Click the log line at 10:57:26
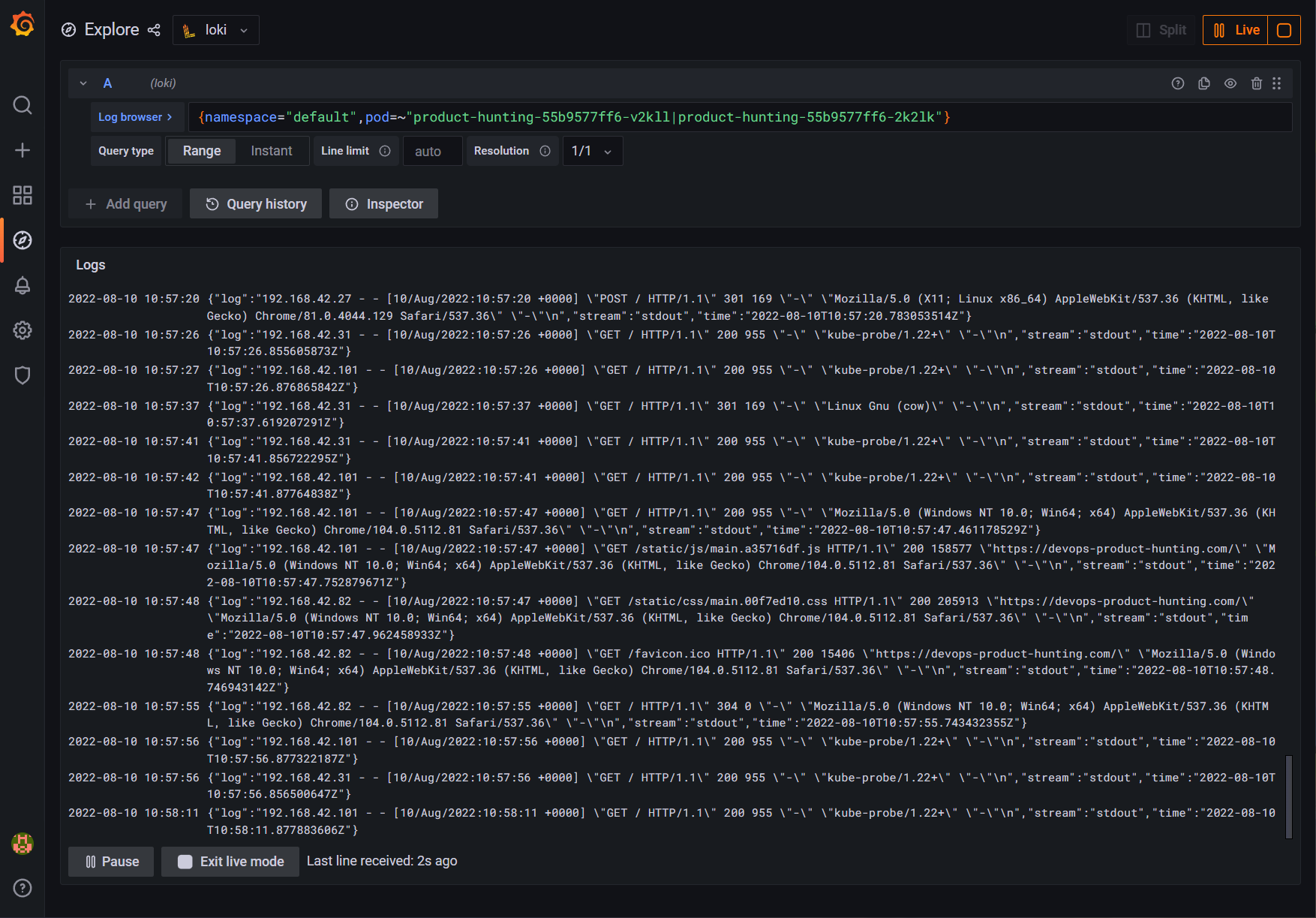The height and width of the screenshot is (918, 1316). (672, 343)
